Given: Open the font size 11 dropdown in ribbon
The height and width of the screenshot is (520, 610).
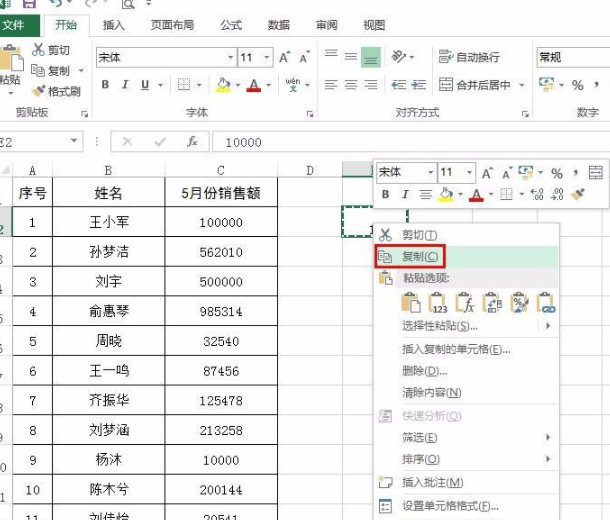Looking at the screenshot, I should [x=266, y=58].
